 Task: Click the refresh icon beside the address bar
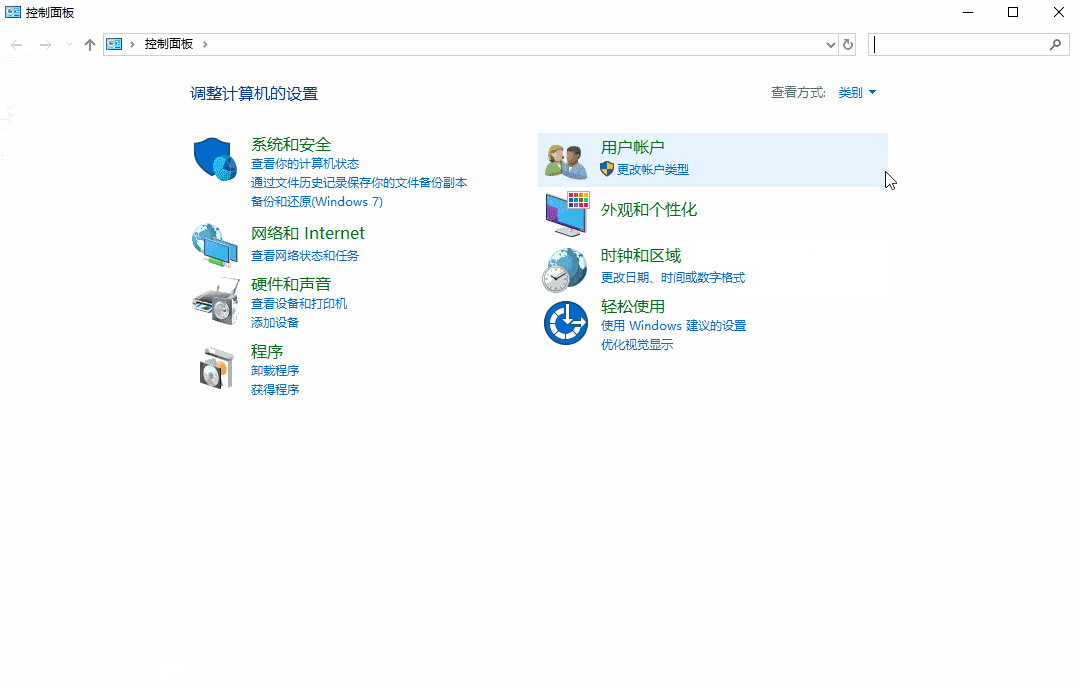[x=848, y=44]
